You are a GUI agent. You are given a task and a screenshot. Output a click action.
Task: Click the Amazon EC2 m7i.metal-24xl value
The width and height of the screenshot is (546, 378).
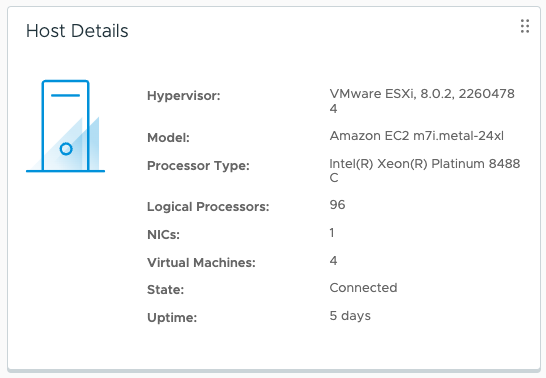point(416,136)
